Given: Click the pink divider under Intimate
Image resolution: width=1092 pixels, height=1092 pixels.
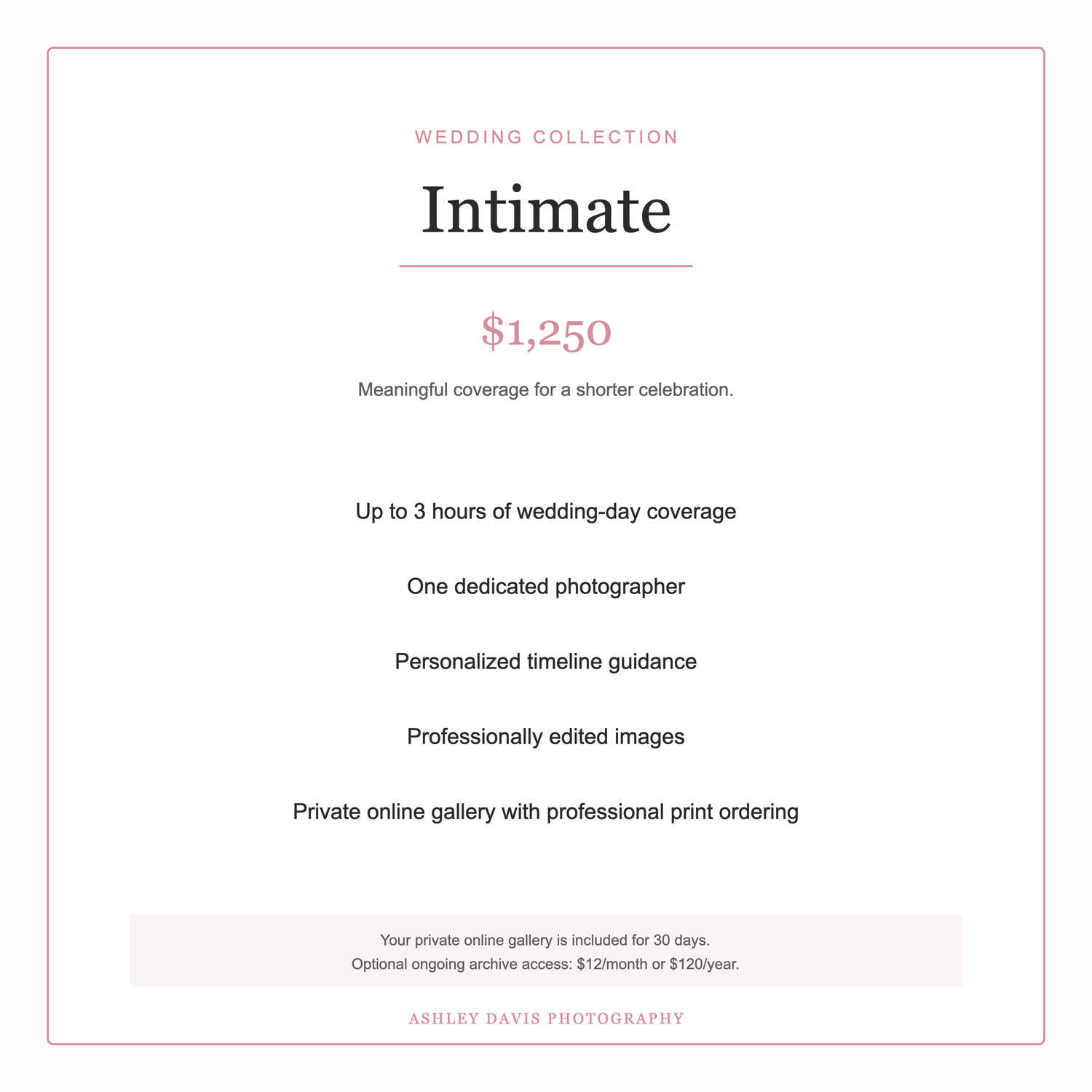Looking at the screenshot, I should pyautogui.click(x=546, y=266).
